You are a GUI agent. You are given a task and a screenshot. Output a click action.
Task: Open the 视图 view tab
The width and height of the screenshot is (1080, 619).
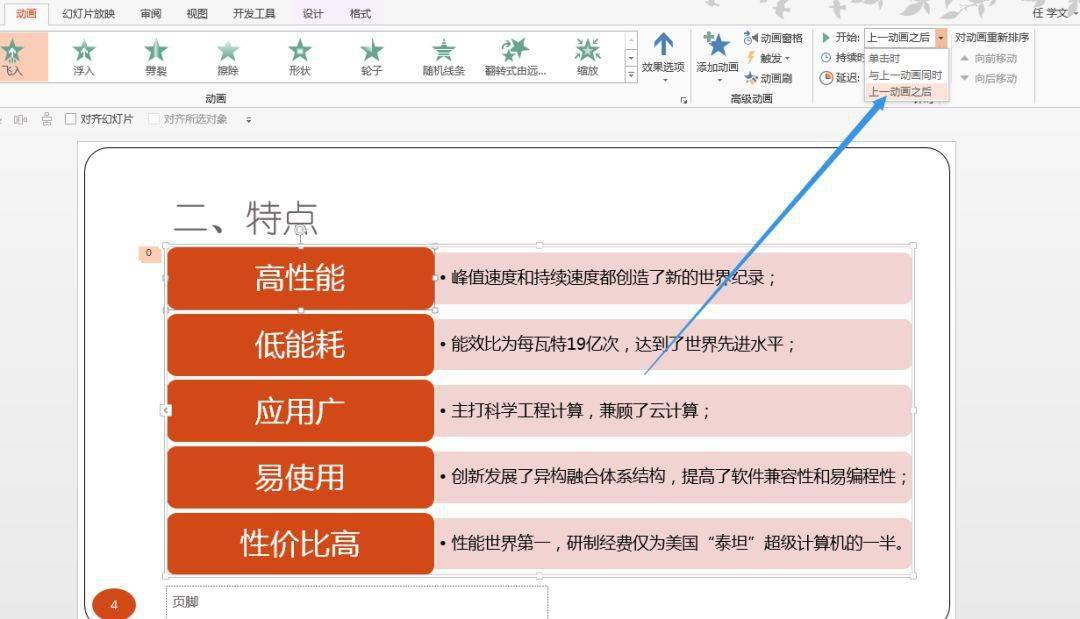(197, 14)
